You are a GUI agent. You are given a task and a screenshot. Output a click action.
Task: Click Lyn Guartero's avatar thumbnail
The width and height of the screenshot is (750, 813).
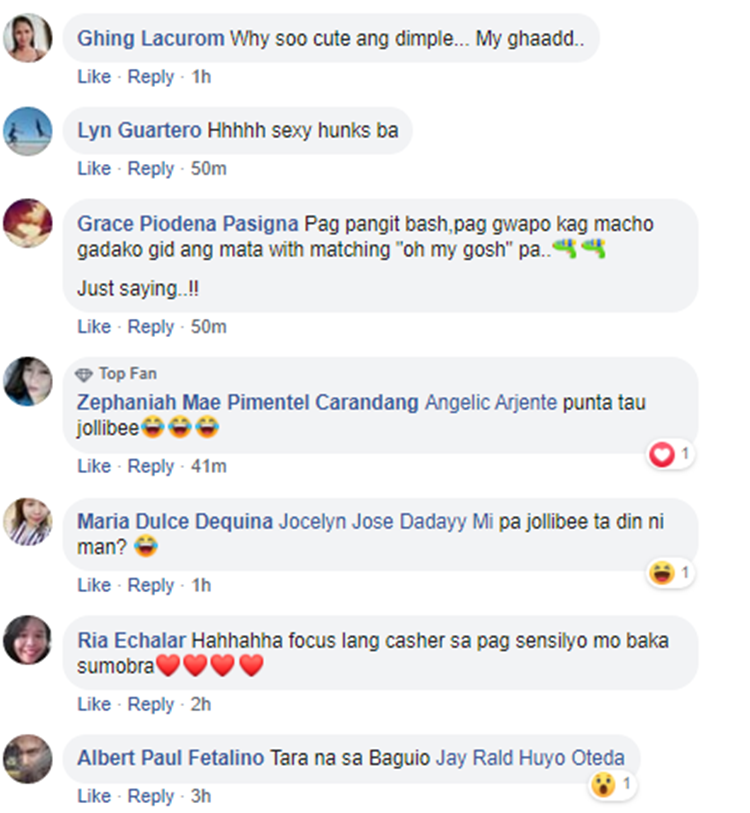27,131
